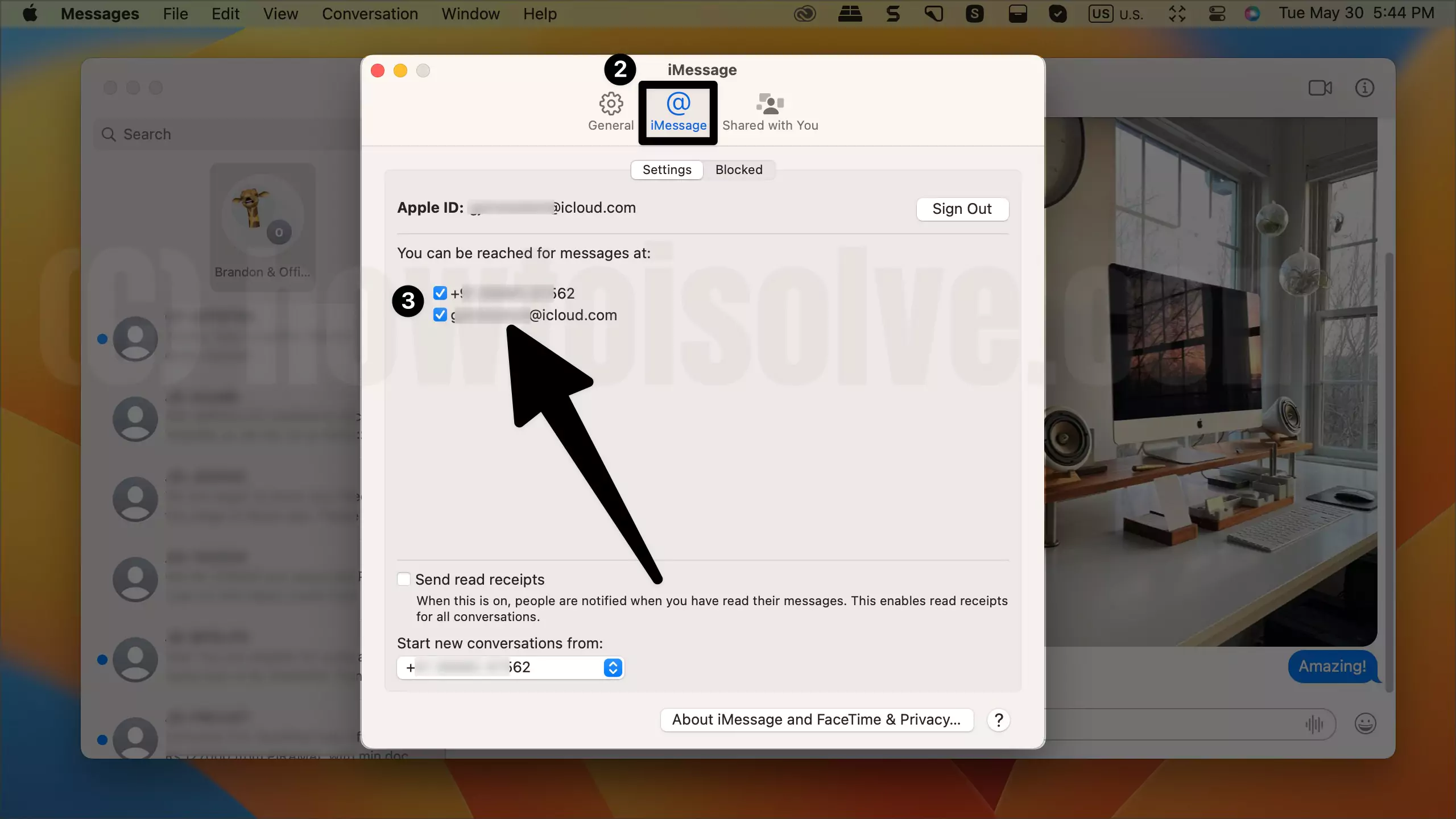Click the checkmark badge menu bar icon

[1058, 14]
